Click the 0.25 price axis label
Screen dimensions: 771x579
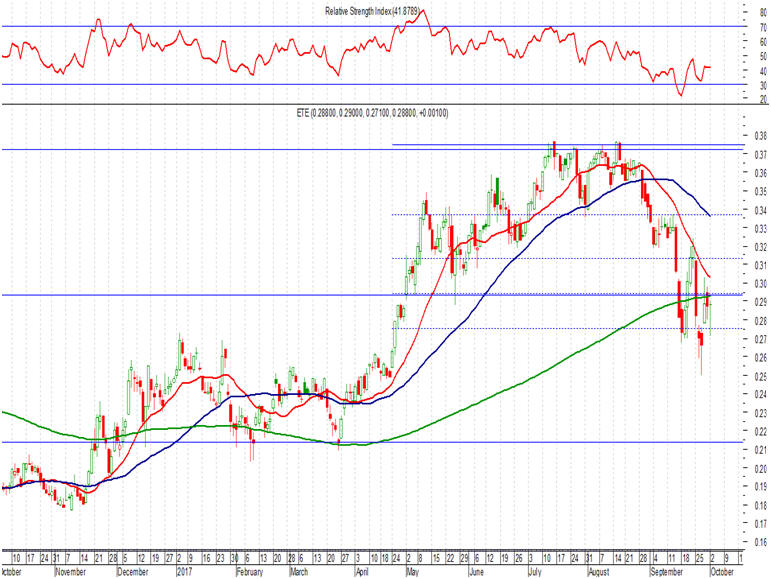coord(760,376)
